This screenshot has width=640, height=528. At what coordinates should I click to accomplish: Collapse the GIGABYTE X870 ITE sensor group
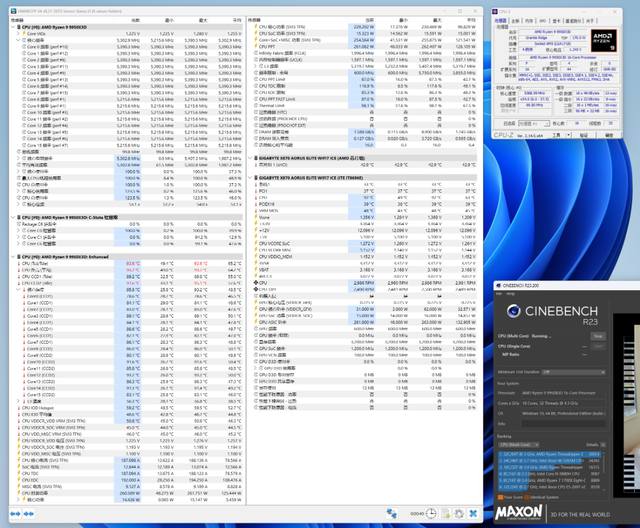click(250, 178)
